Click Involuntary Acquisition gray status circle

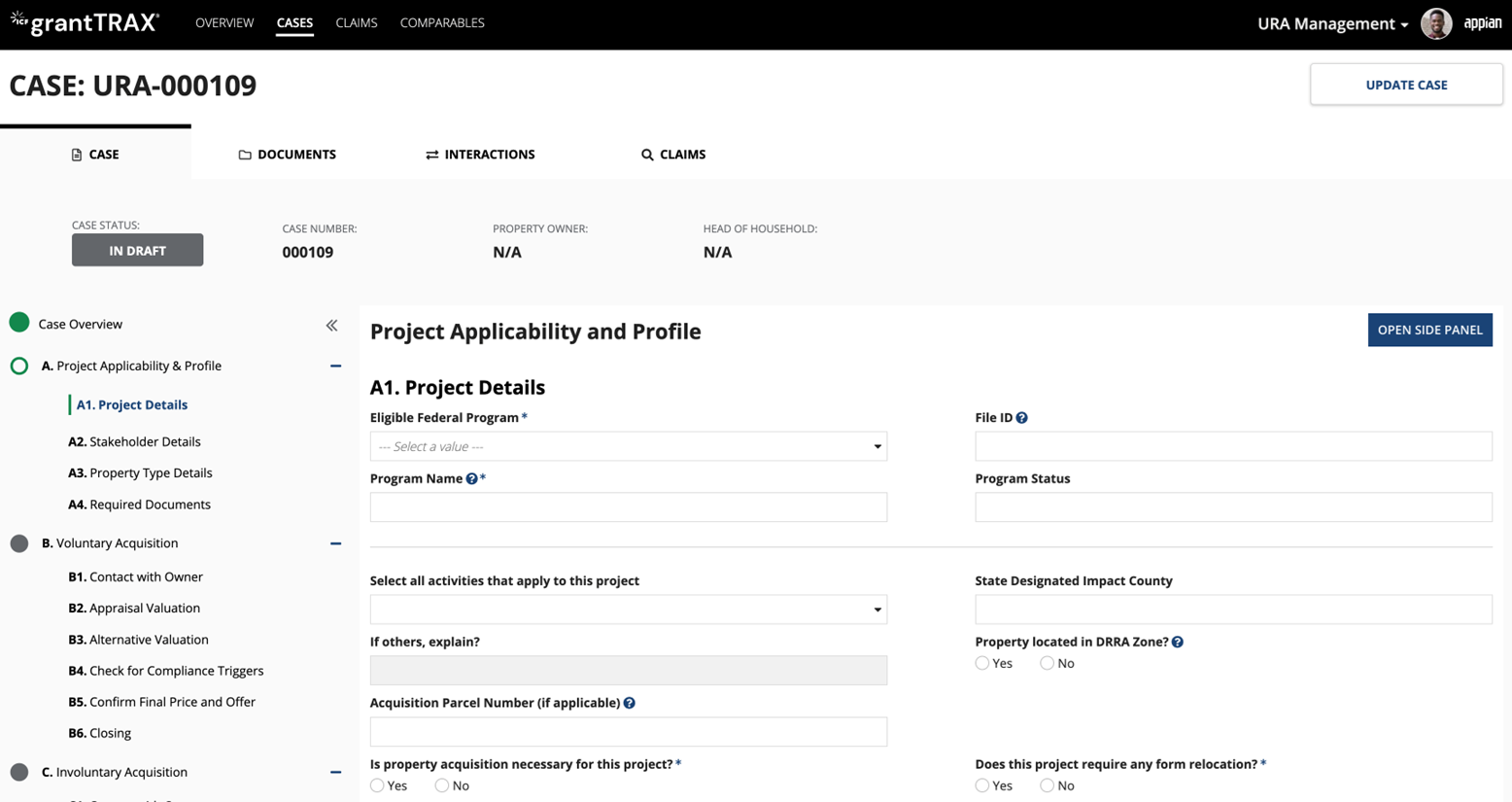[x=19, y=772]
